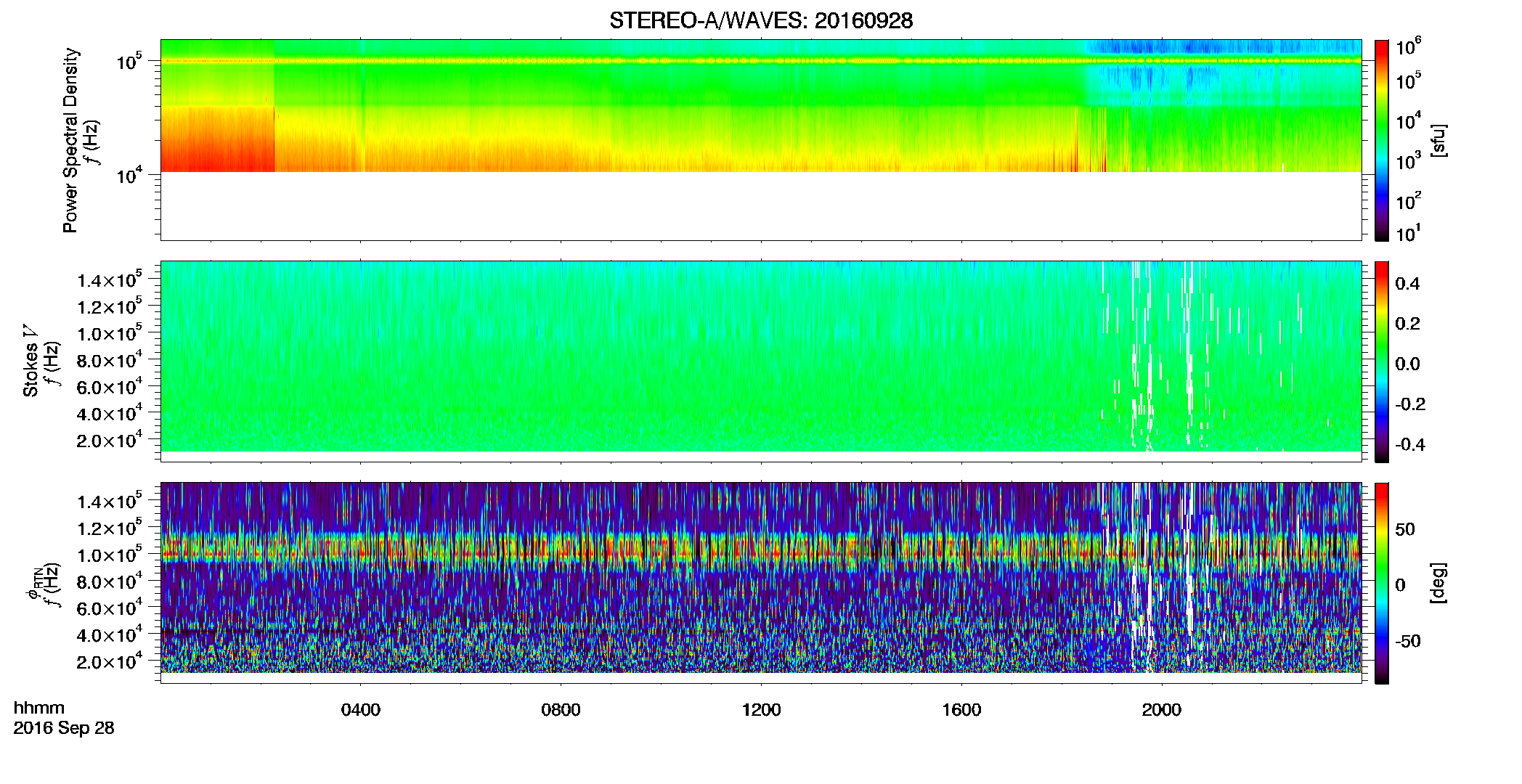Click the 1200 time axis label
Screen dimensions: 1522x784
pyautogui.click(x=761, y=710)
